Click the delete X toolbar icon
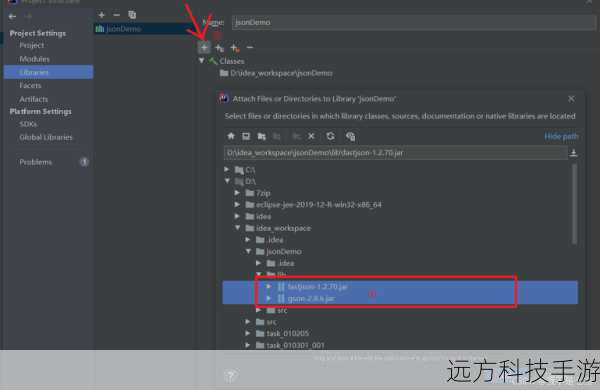600x390 pixels. pyautogui.click(x=311, y=136)
